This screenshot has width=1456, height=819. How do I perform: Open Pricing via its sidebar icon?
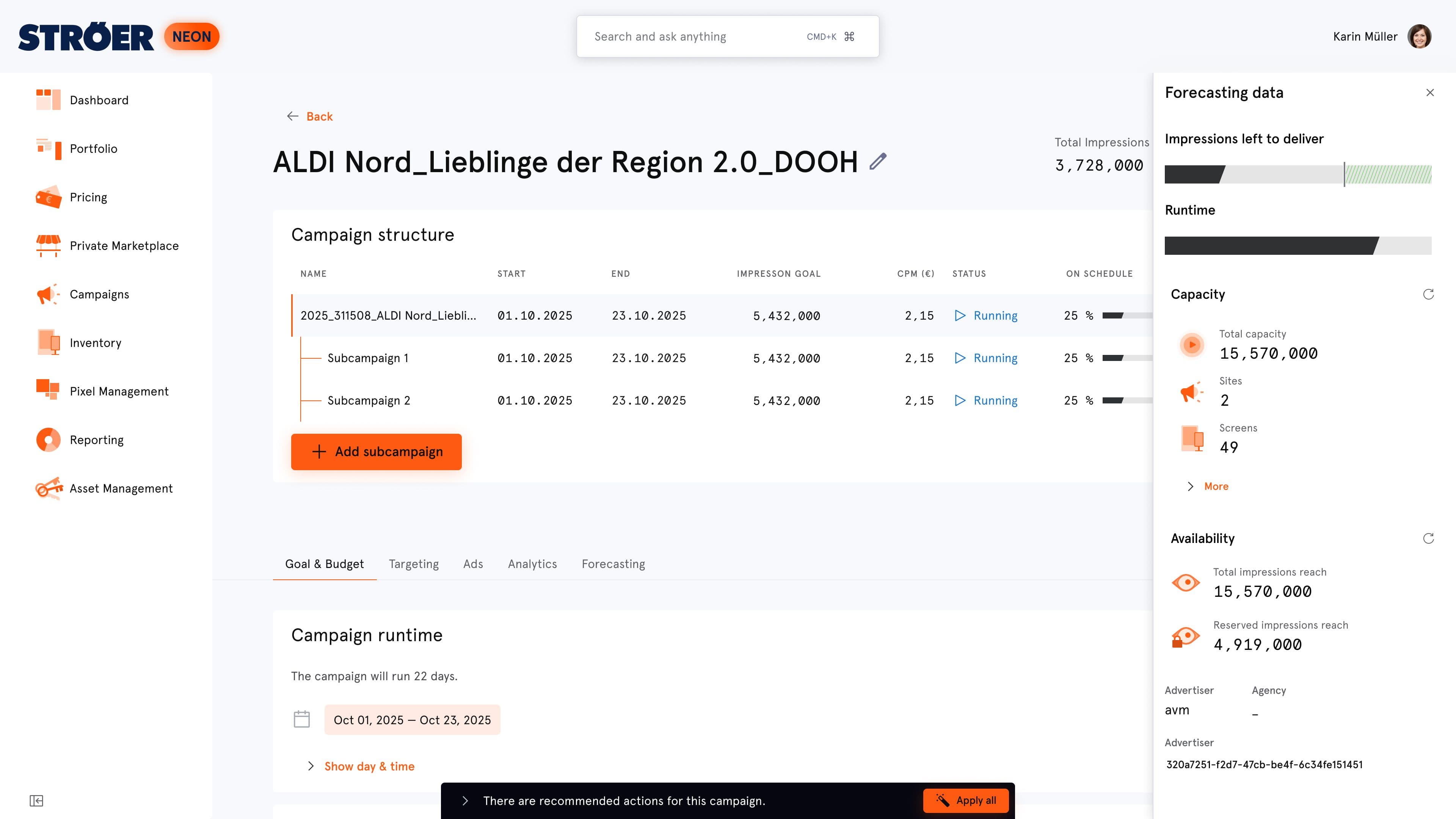click(49, 197)
